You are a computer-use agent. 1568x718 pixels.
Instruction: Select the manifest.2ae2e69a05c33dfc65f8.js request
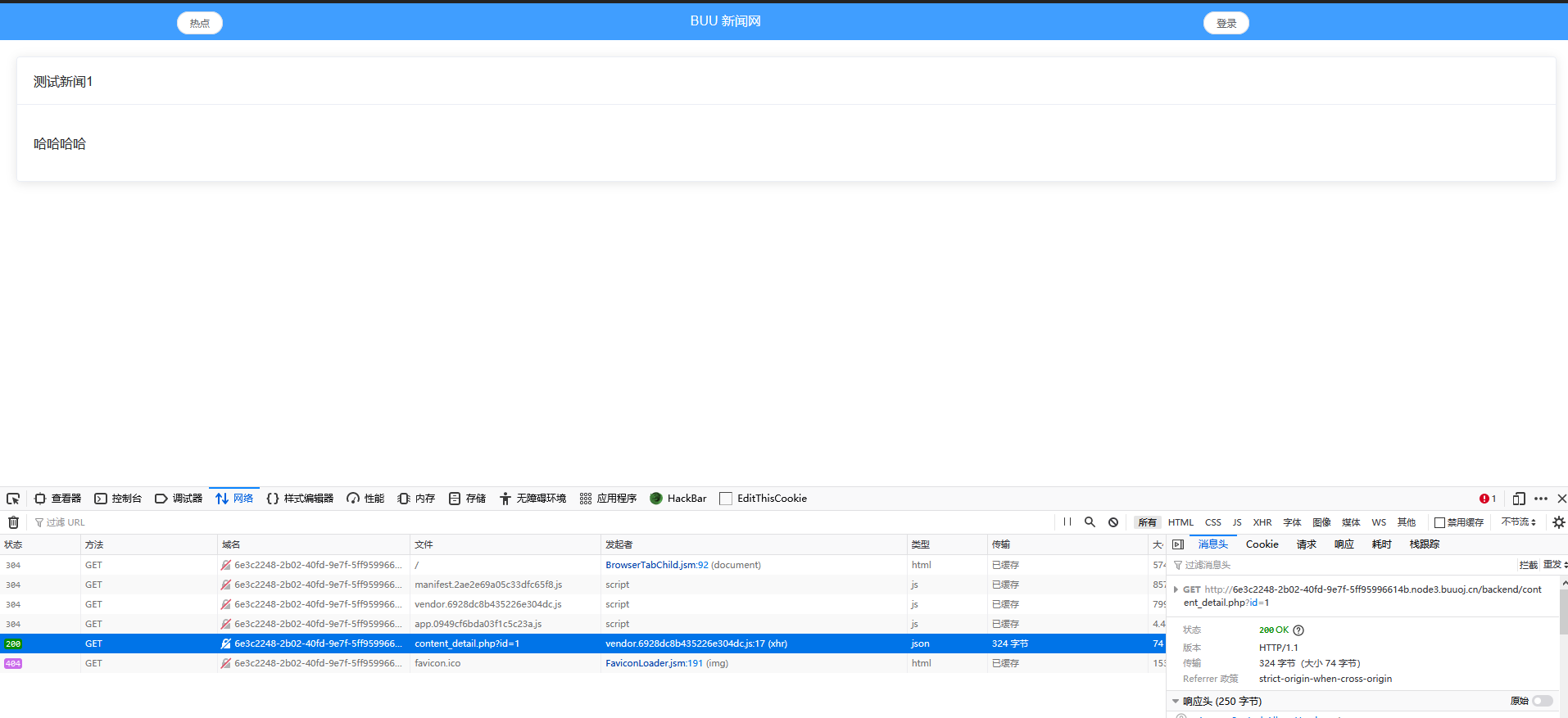click(x=582, y=585)
